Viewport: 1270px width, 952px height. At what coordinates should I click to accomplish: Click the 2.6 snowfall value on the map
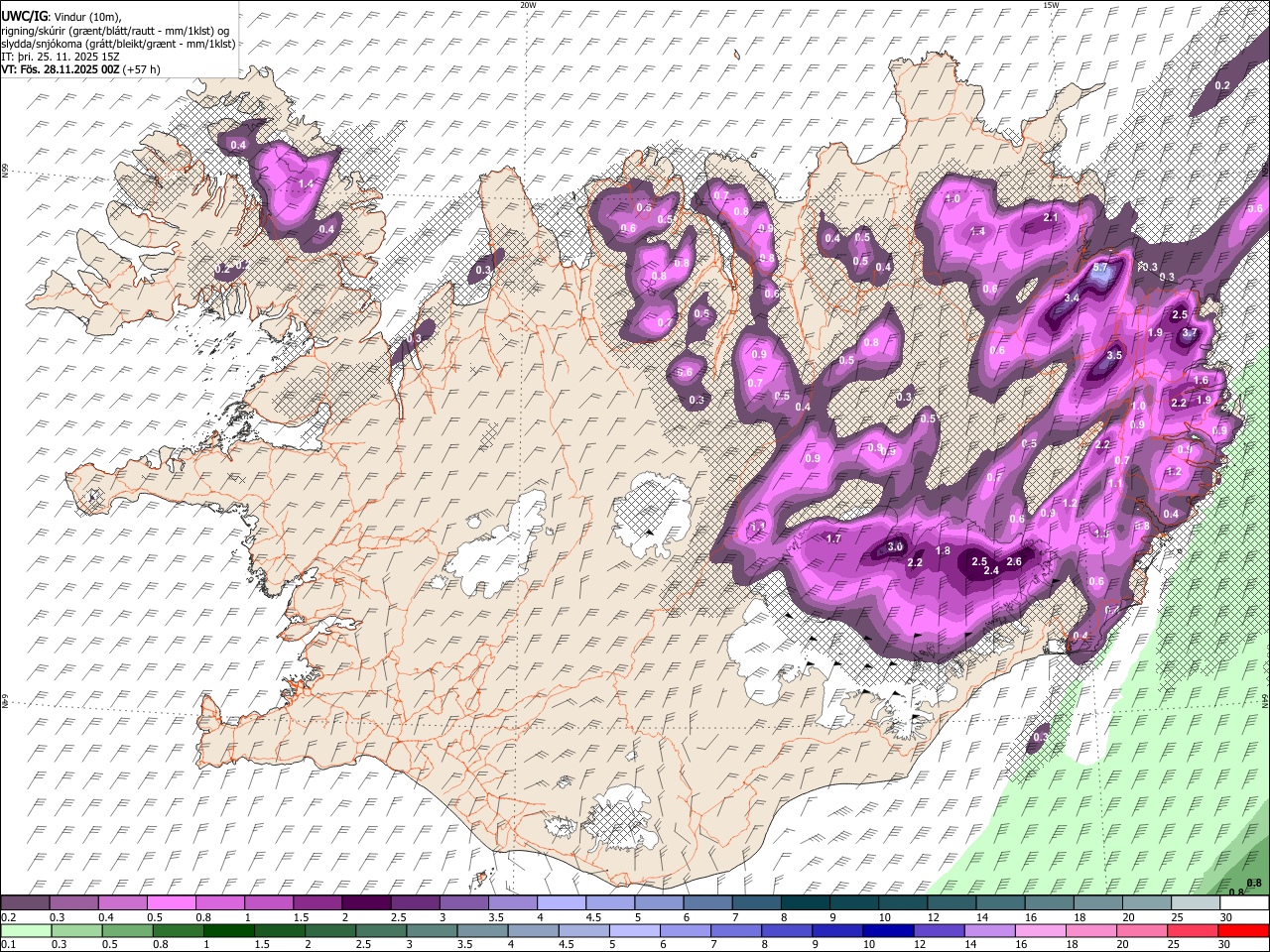pyautogui.click(x=1014, y=561)
